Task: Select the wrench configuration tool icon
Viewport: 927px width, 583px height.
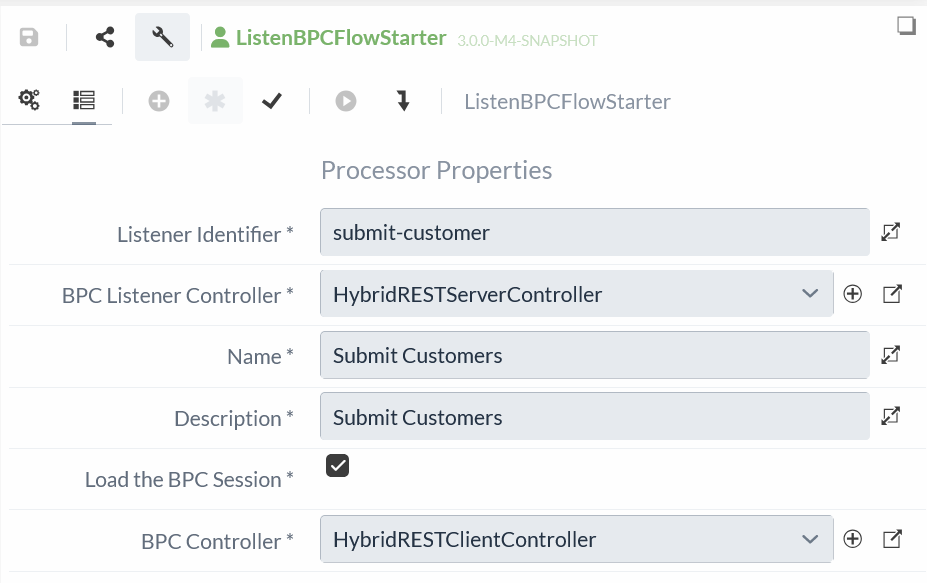Action: pyautogui.click(x=162, y=36)
